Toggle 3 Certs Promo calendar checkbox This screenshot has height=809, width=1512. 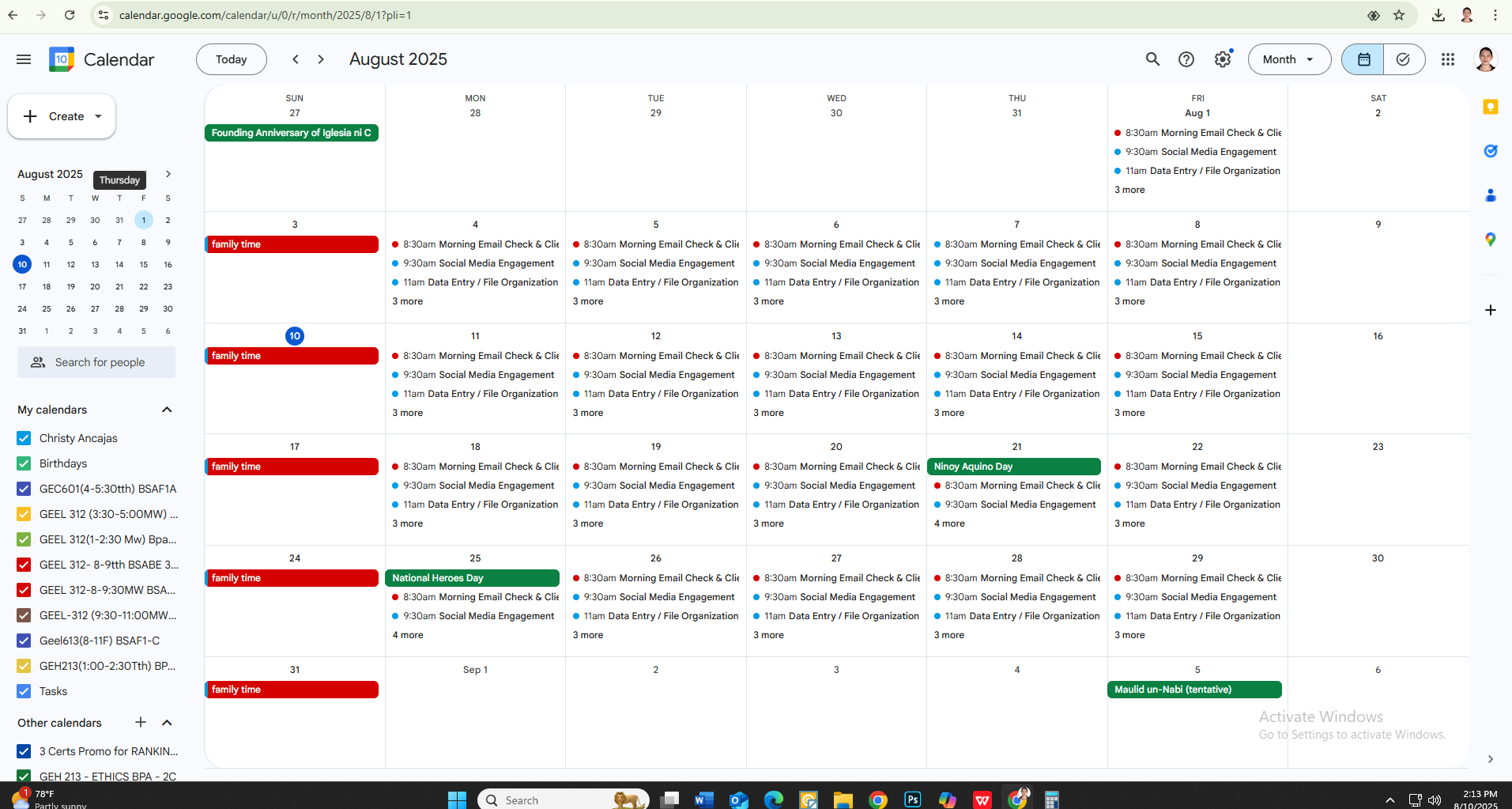(24, 751)
